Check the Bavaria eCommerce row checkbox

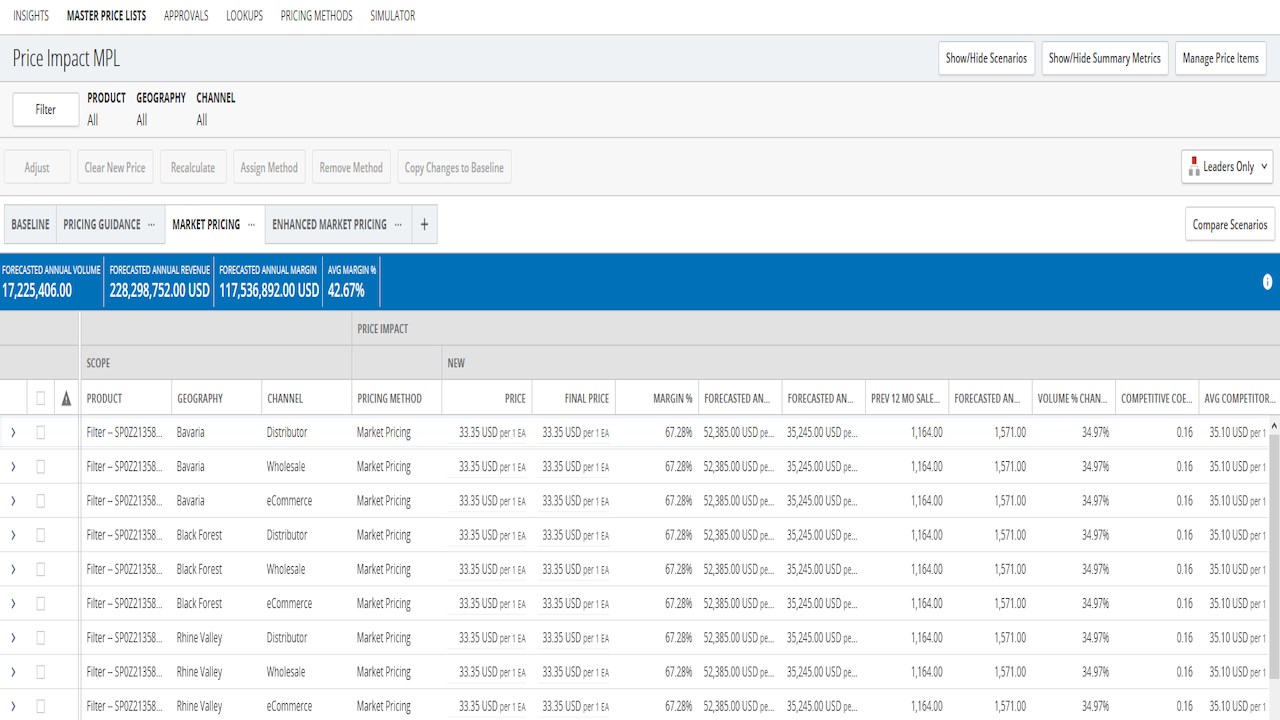(41, 501)
